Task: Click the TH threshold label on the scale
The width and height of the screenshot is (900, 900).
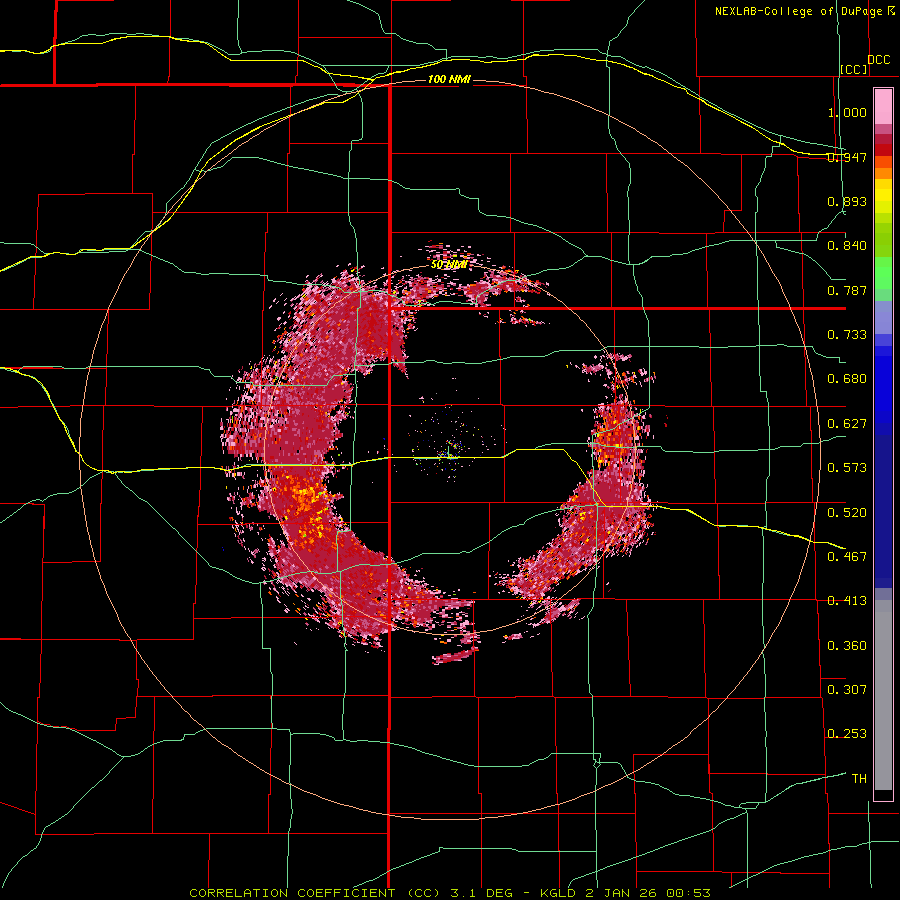Action: point(859,779)
